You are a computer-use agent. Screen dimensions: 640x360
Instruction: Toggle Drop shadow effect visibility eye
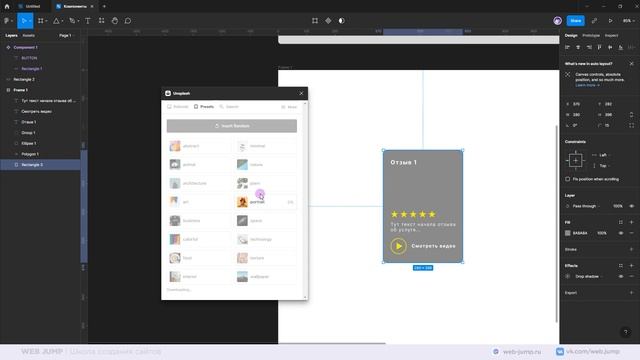620,276
